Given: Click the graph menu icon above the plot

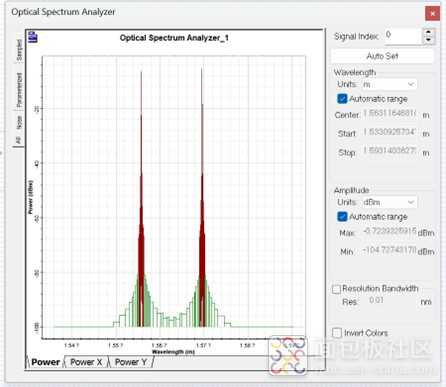Looking at the screenshot, I should point(33,37).
